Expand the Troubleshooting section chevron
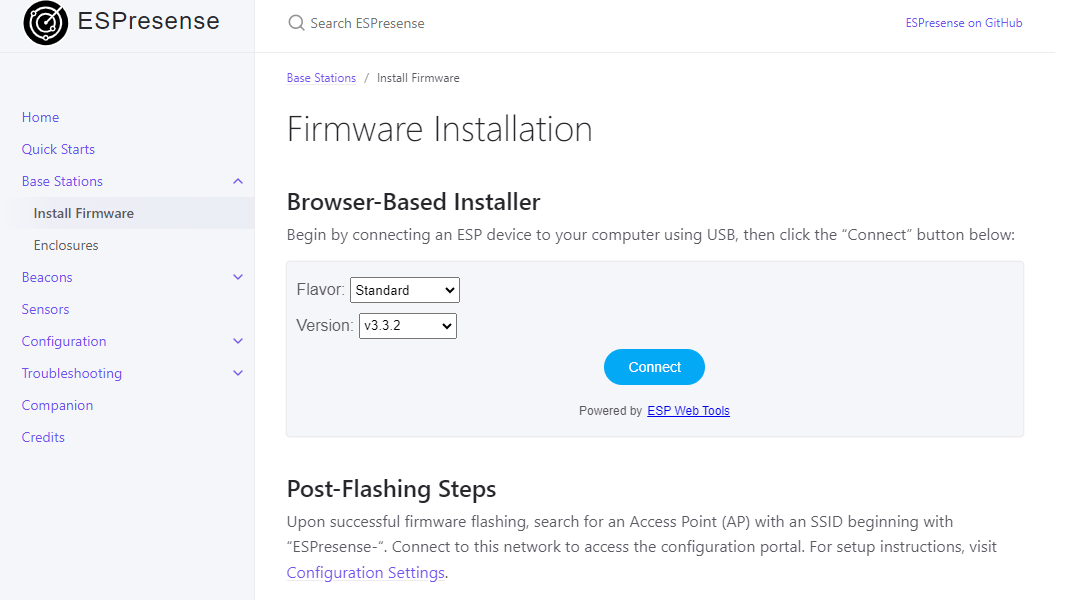Screen dimensions: 1068x600 [237, 373]
